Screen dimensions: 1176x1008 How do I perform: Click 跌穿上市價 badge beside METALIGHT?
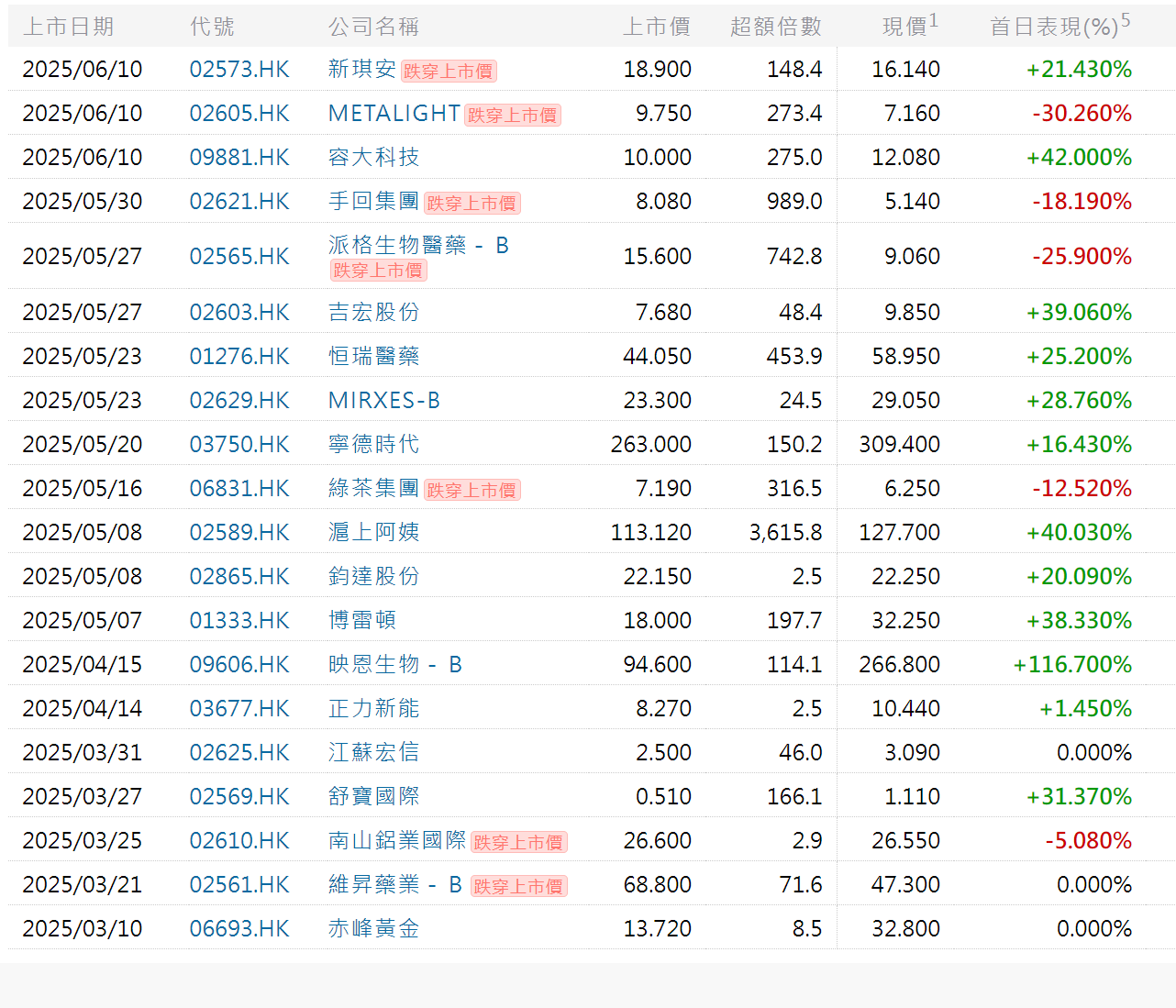[x=513, y=116]
